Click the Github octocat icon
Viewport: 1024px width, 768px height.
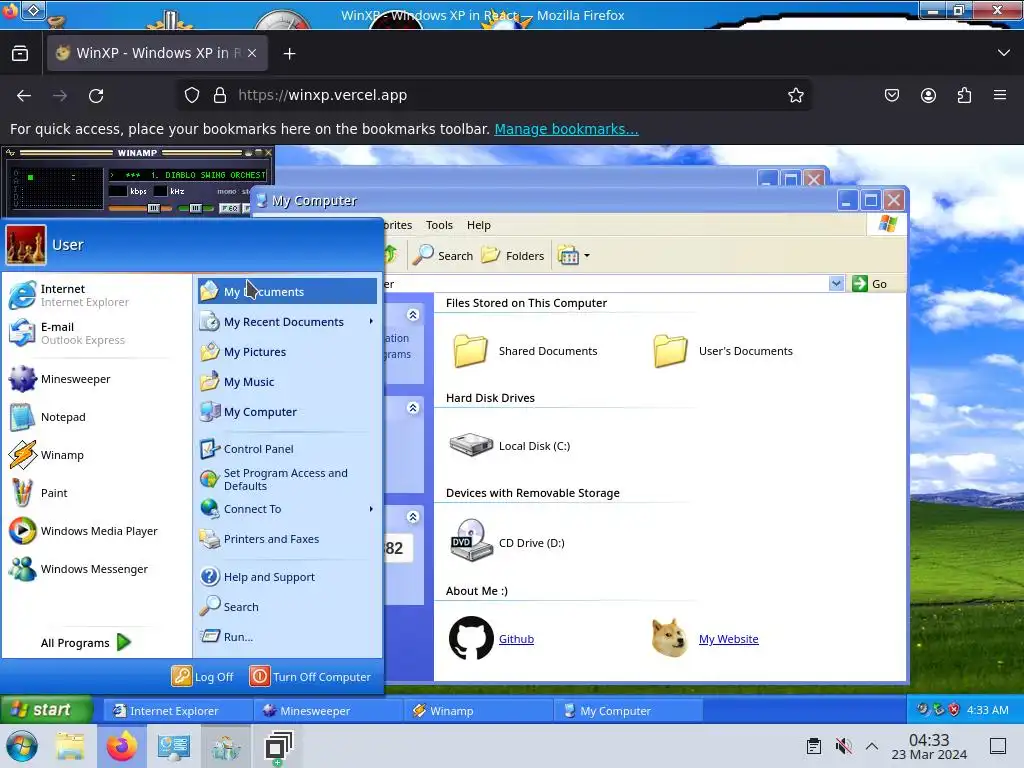[471, 638]
